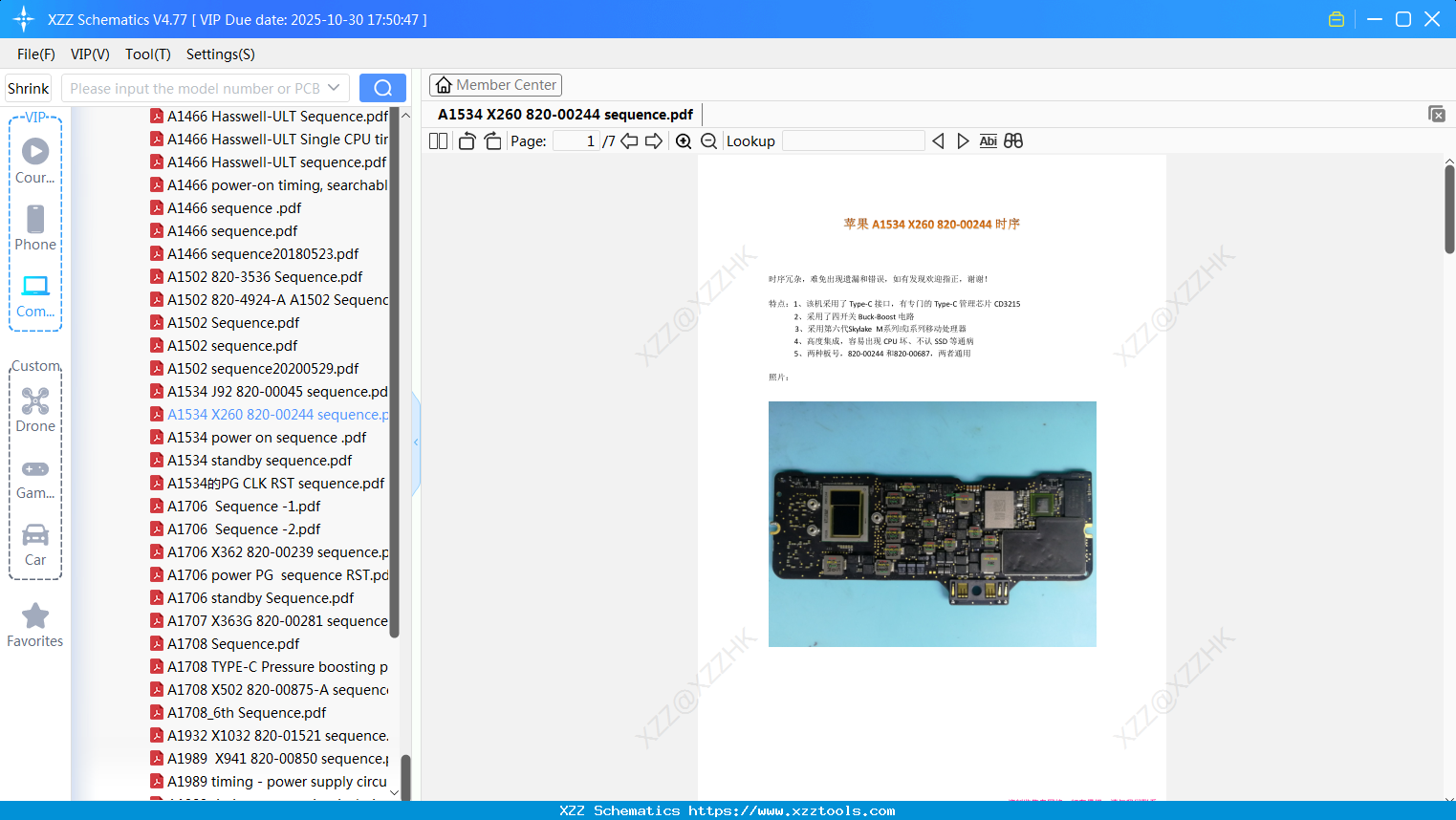
Task: Open A1706 Sequence -2.pdf
Action: coord(244,529)
